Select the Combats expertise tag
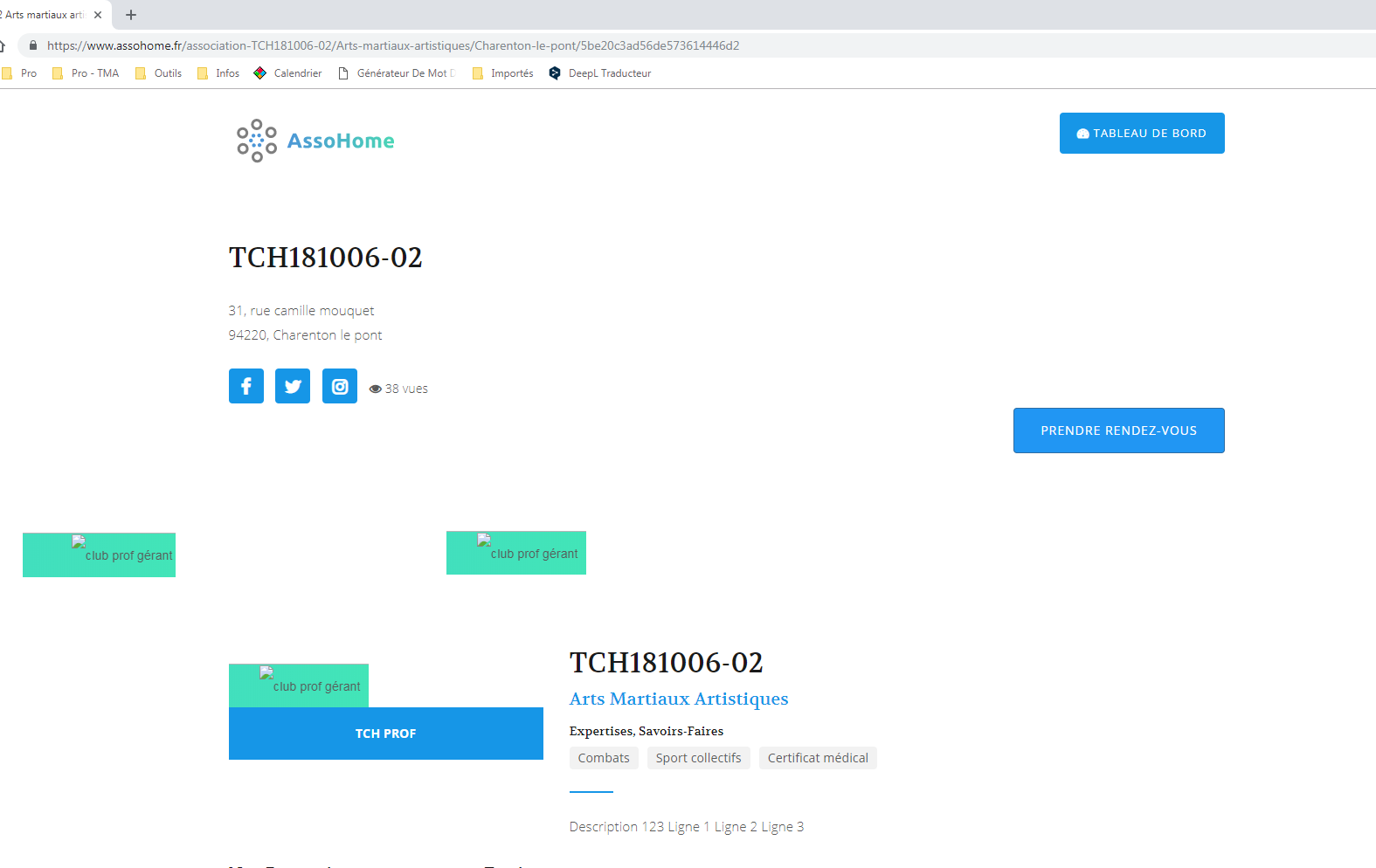1376x868 pixels. 604,758
